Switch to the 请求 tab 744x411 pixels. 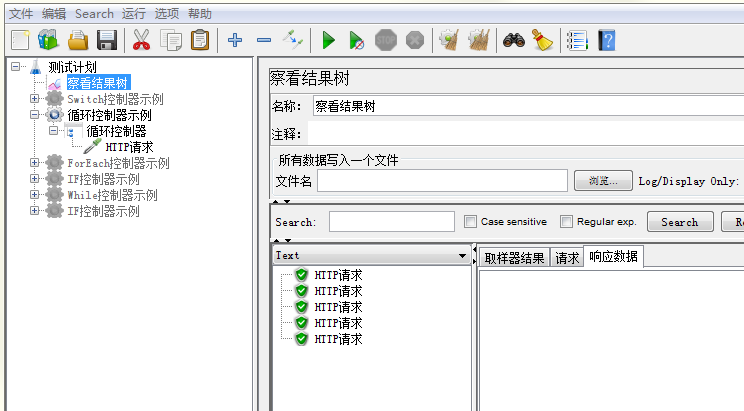point(567,258)
